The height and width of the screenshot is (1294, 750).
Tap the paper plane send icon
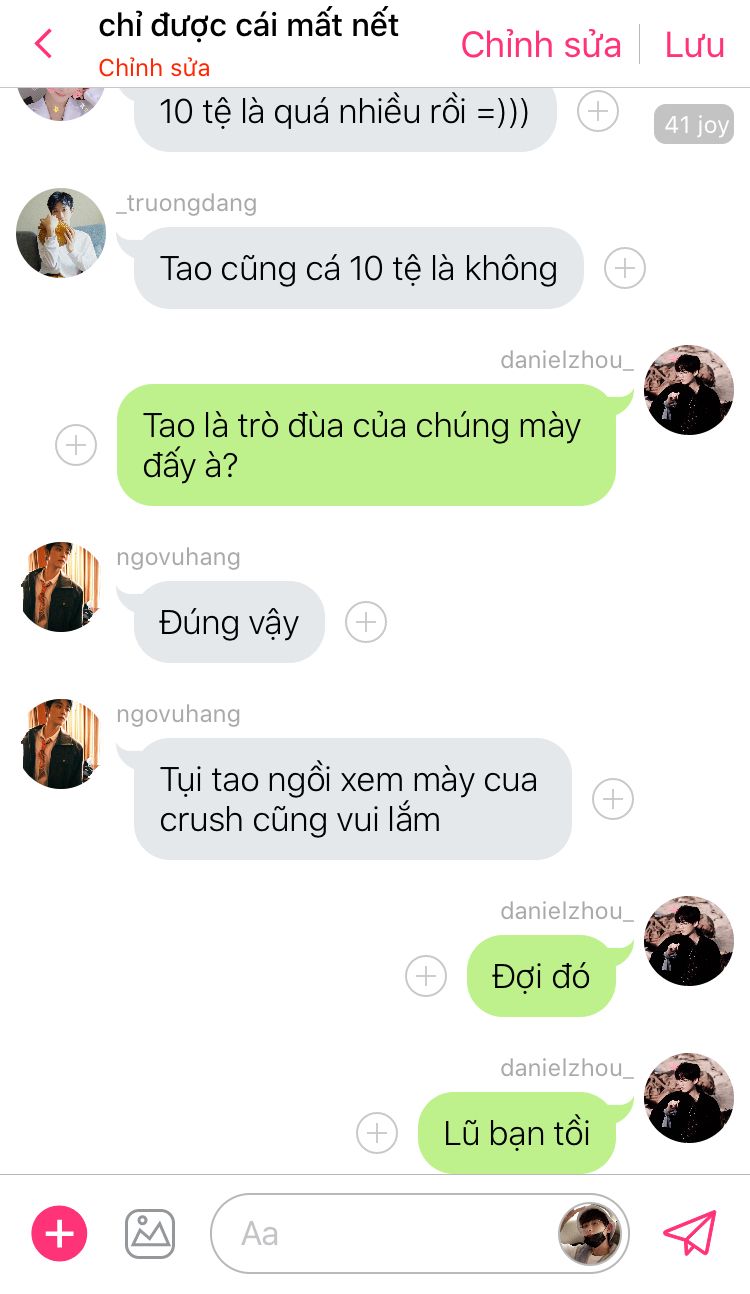click(x=690, y=1233)
